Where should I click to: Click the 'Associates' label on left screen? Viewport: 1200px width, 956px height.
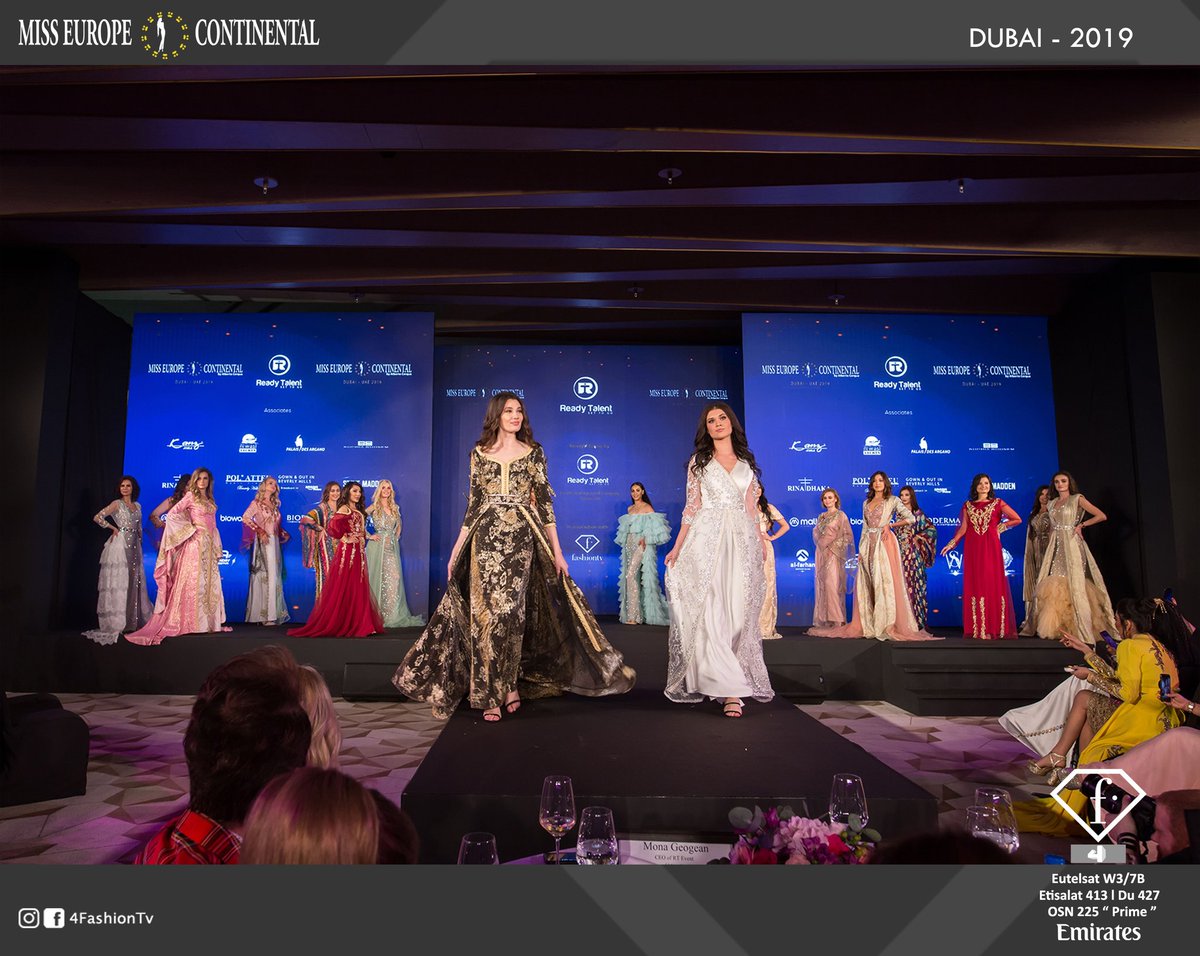(x=278, y=410)
